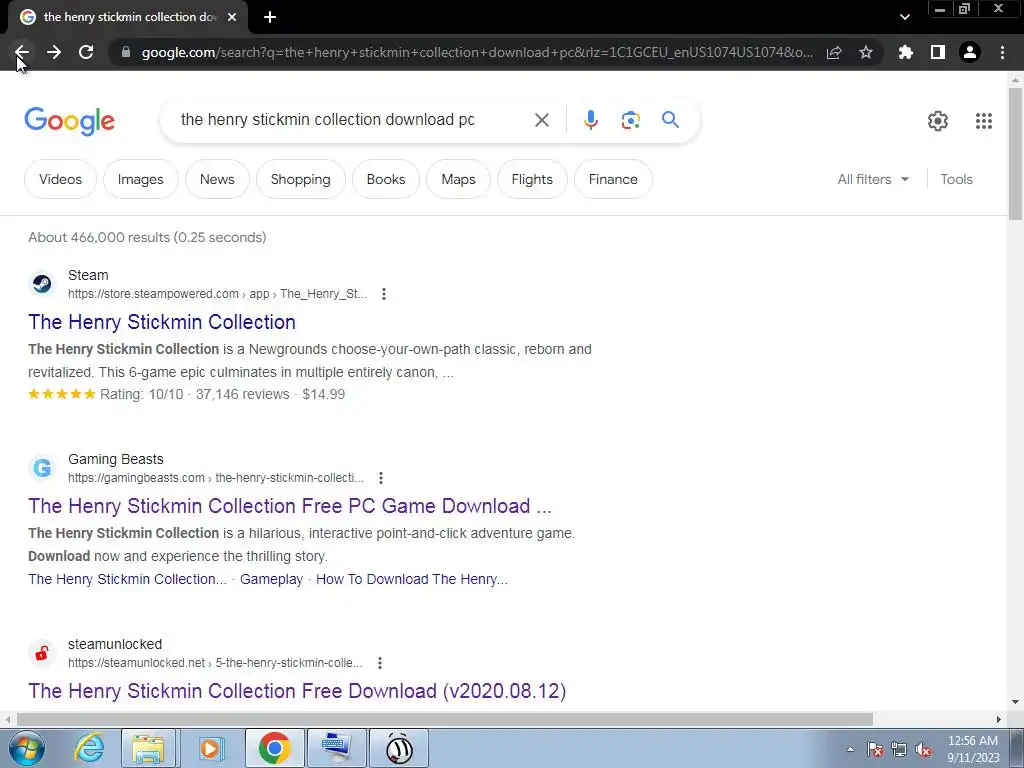Open the steamunlocked result's three-dot options

(379, 663)
